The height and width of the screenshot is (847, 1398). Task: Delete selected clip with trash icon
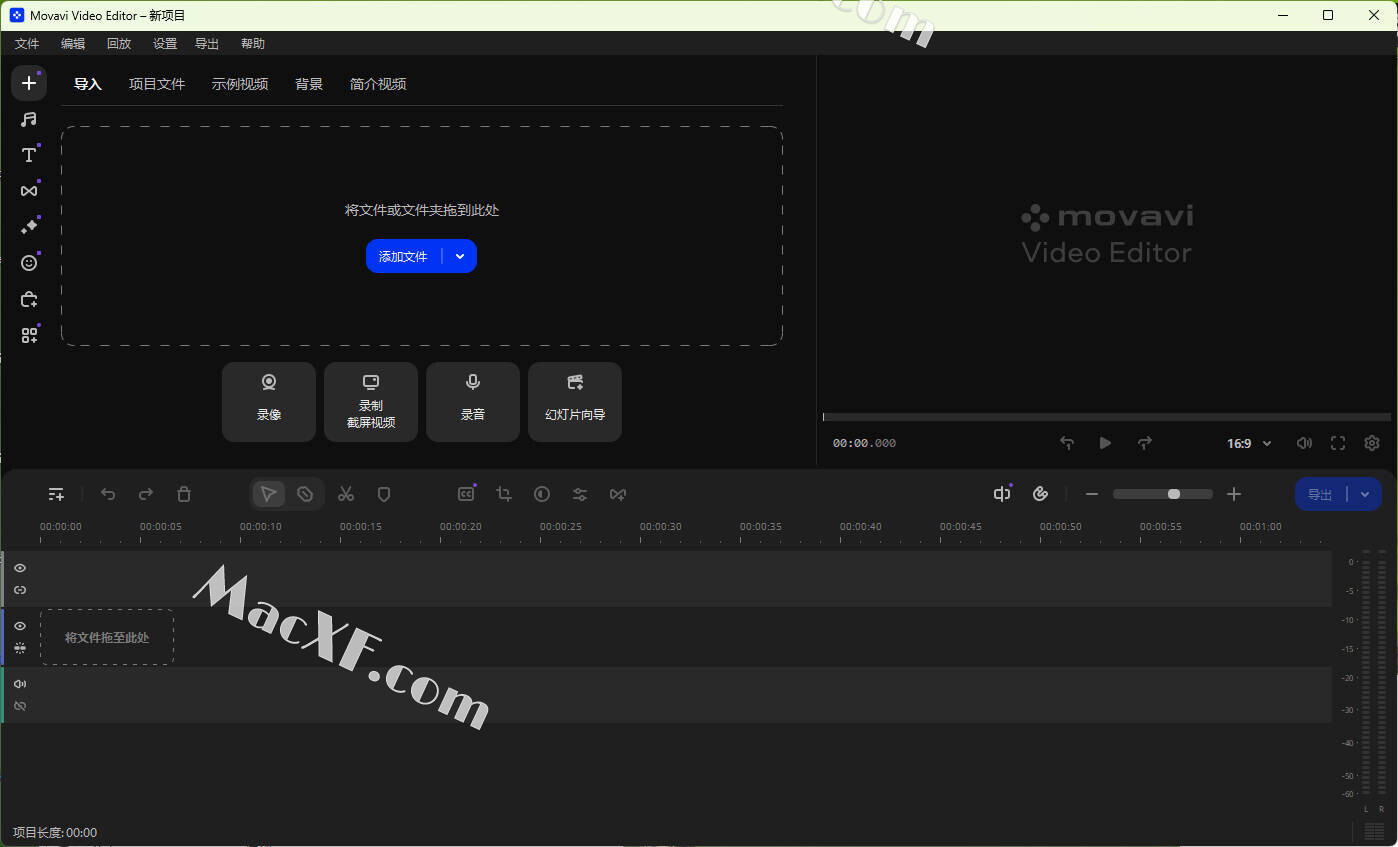(184, 494)
